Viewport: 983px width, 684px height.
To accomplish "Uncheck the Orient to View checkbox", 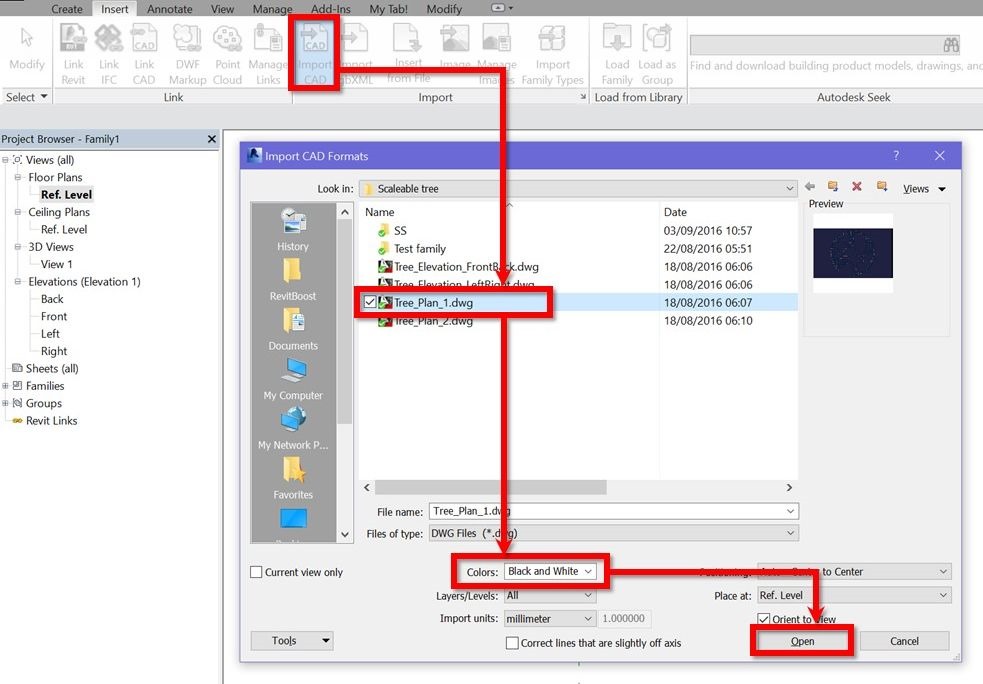I will [764, 619].
